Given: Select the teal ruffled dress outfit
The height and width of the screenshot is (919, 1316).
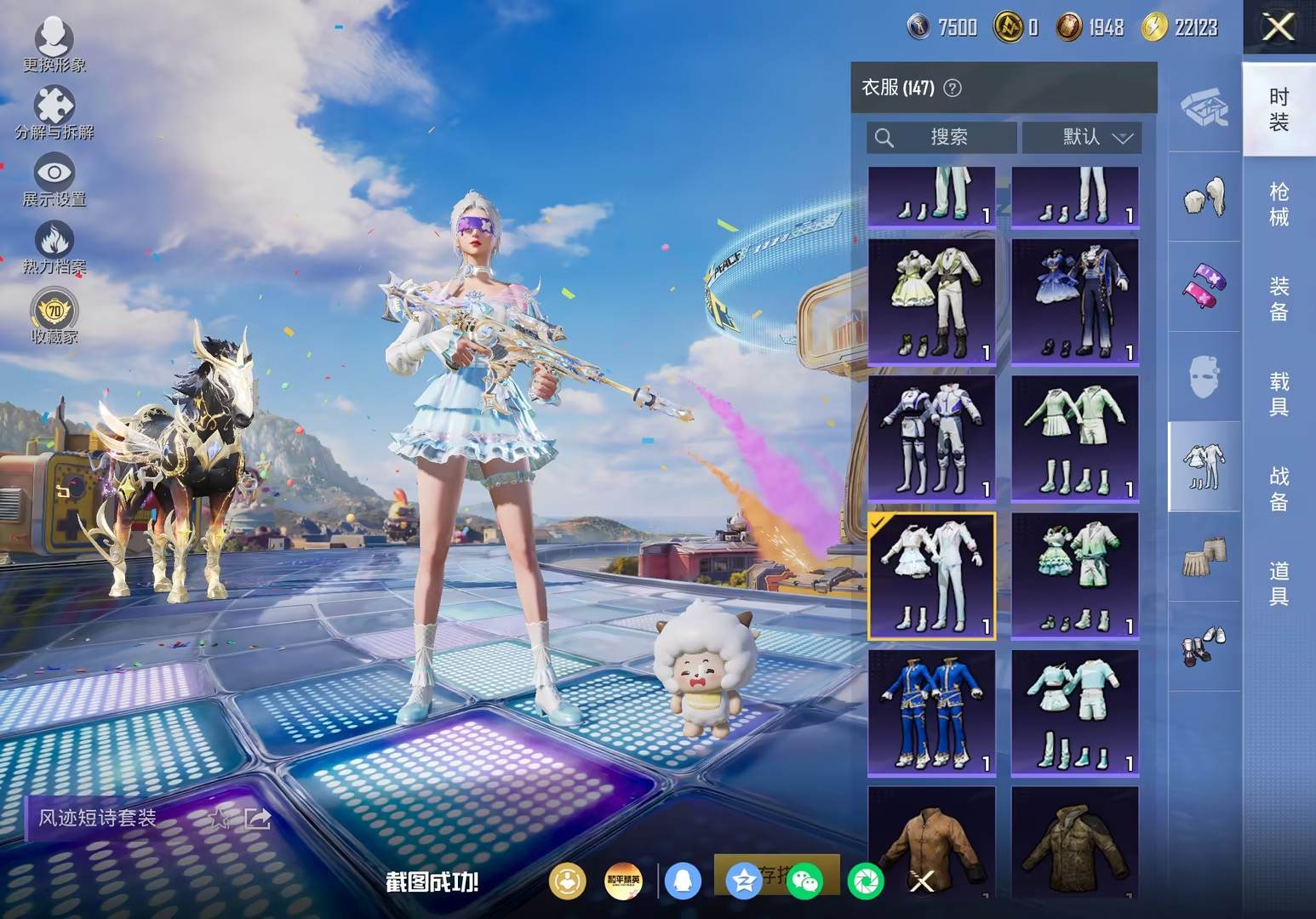Looking at the screenshot, I should [1075, 576].
